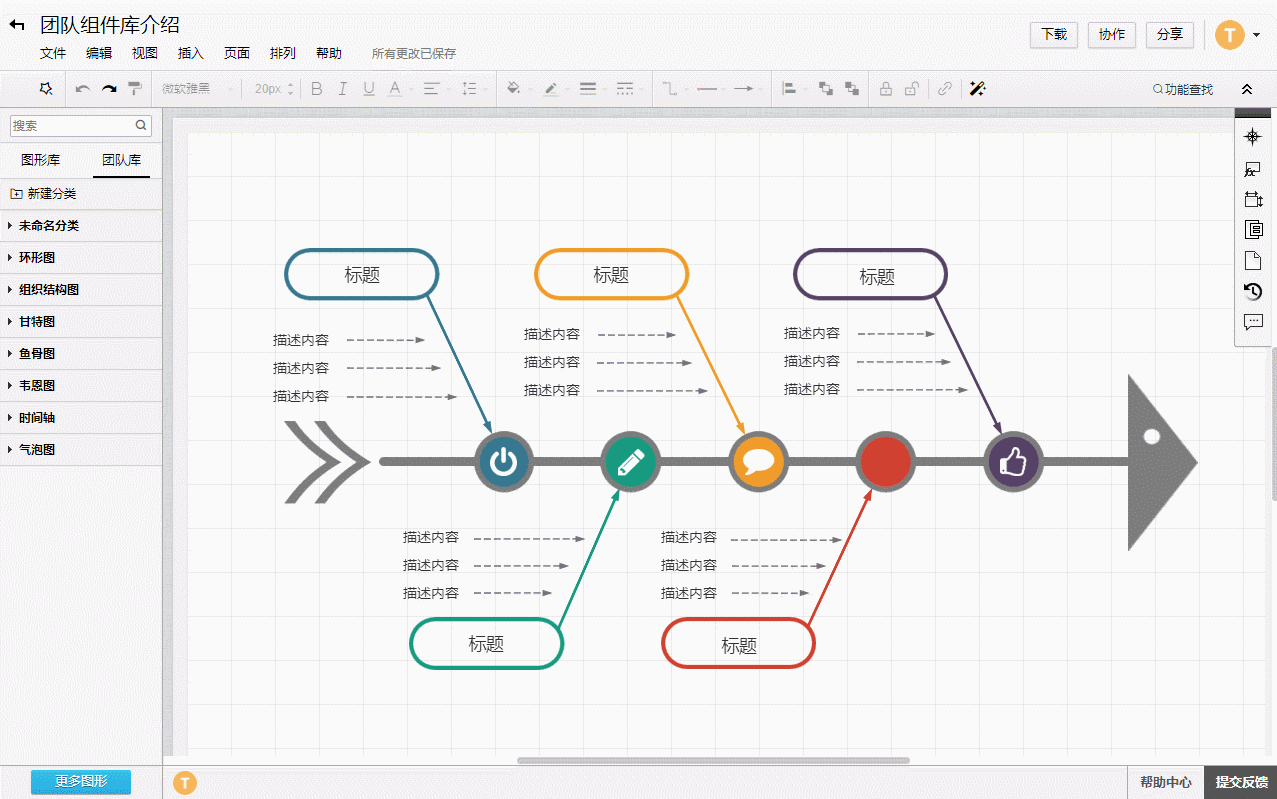The width and height of the screenshot is (1277, 799).
Task: Open the graphic style panel icon
Action: 1253,169
